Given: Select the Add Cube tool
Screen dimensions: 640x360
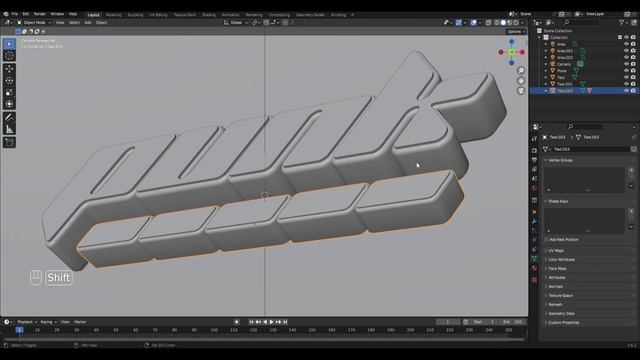Looking at the screenshot, I should tap(9, 142).
